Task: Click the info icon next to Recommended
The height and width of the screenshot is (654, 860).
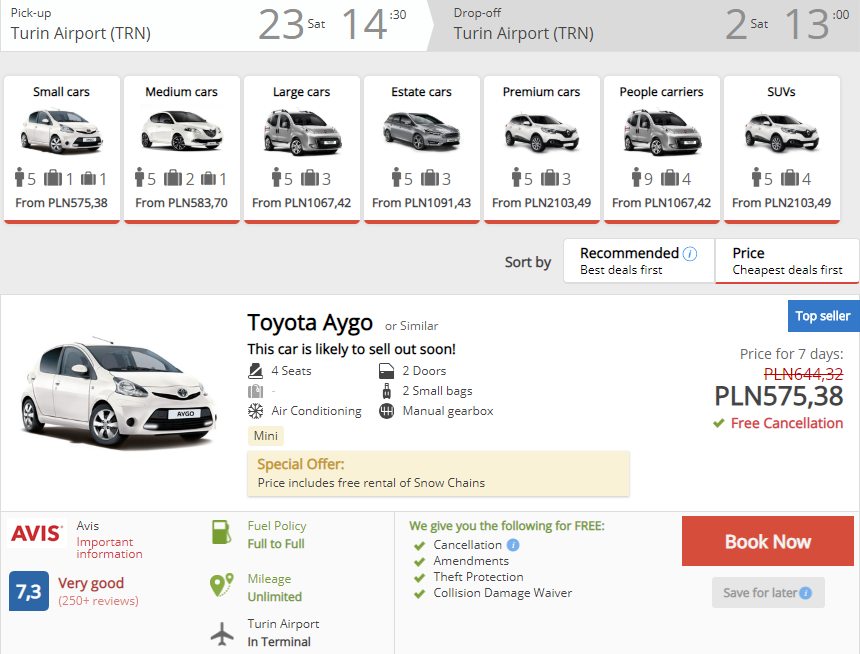Action: point(690,254)
